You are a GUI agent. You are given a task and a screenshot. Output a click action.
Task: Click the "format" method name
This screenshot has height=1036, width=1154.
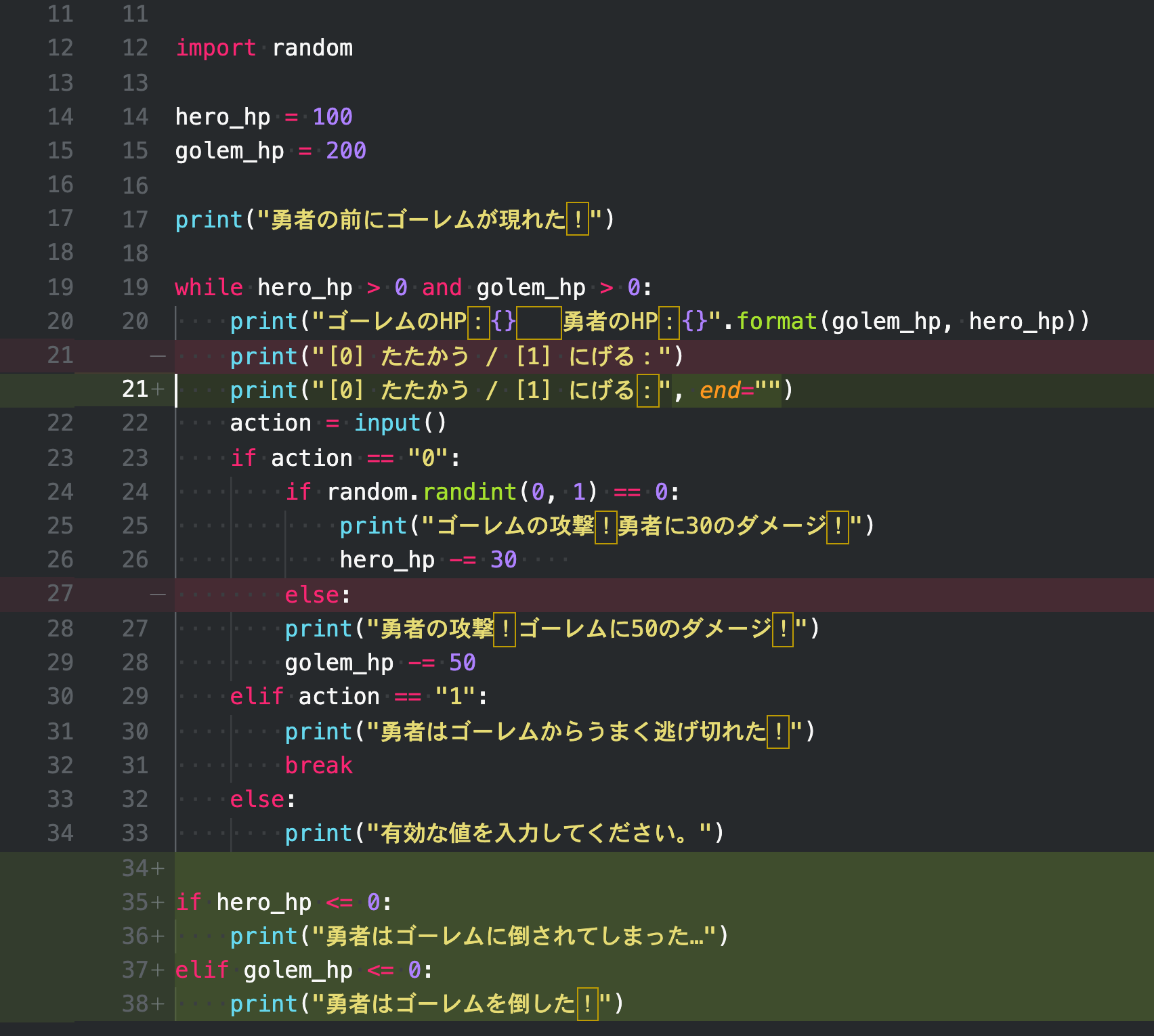777,321
